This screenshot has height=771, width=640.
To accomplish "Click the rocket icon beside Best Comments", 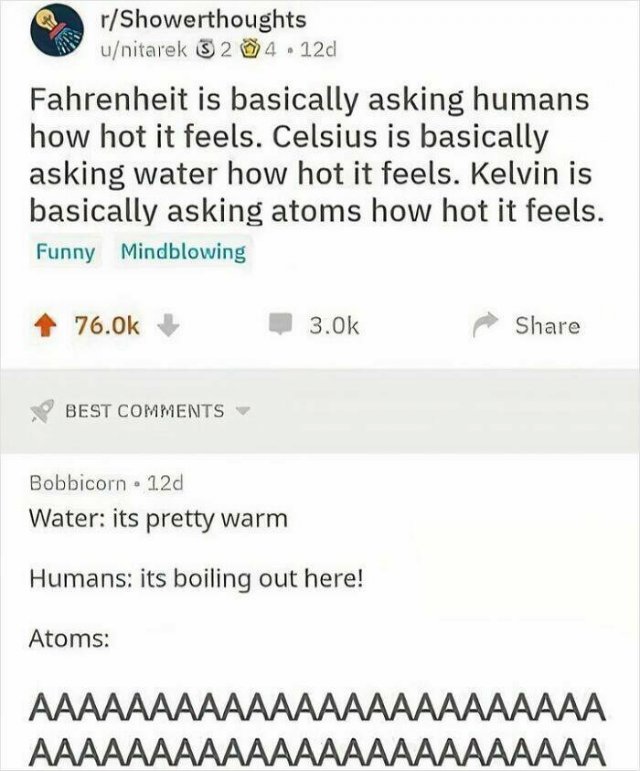I will coord(42,411).
